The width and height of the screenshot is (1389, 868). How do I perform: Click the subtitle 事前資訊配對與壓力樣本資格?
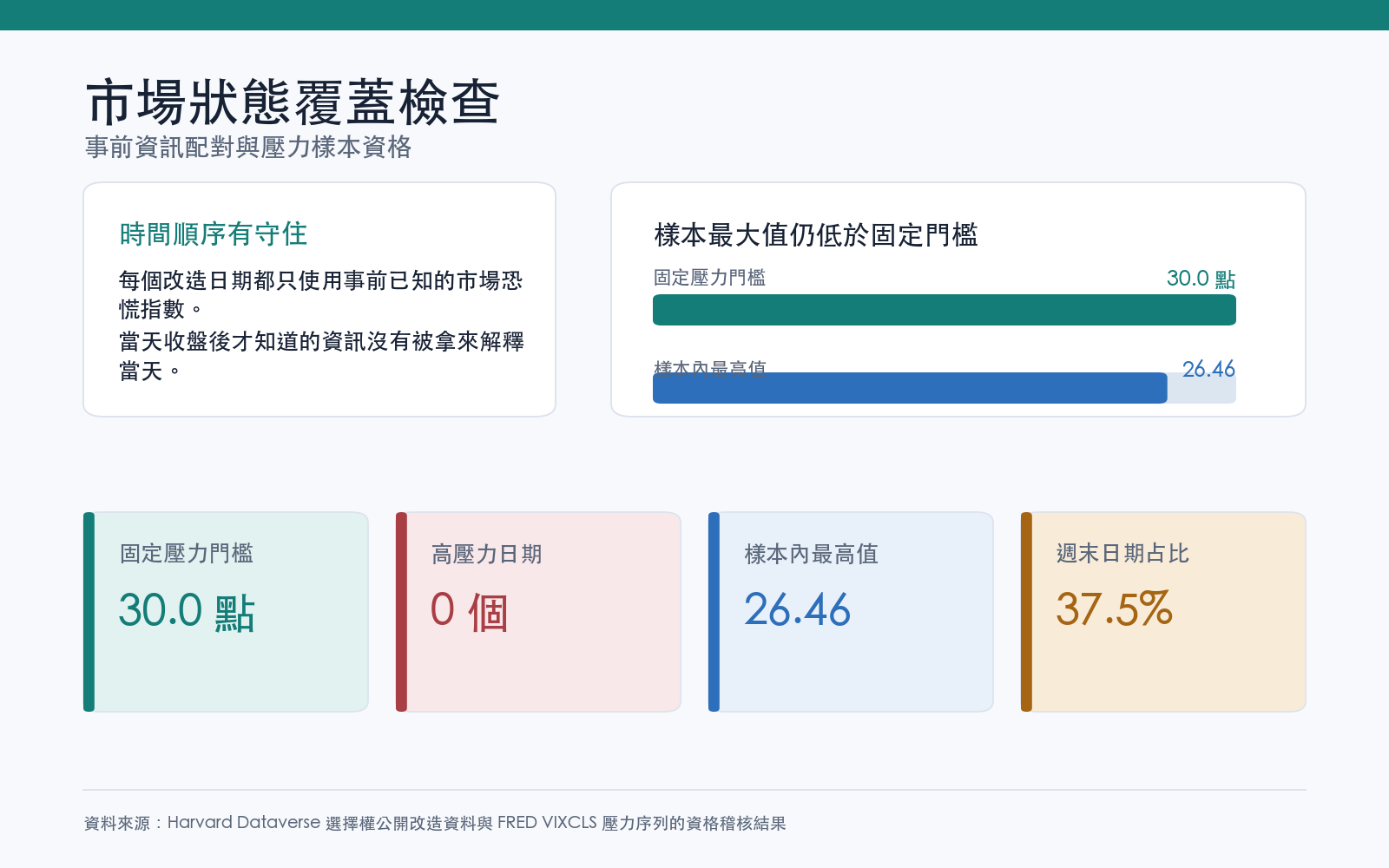coord(248,147)
